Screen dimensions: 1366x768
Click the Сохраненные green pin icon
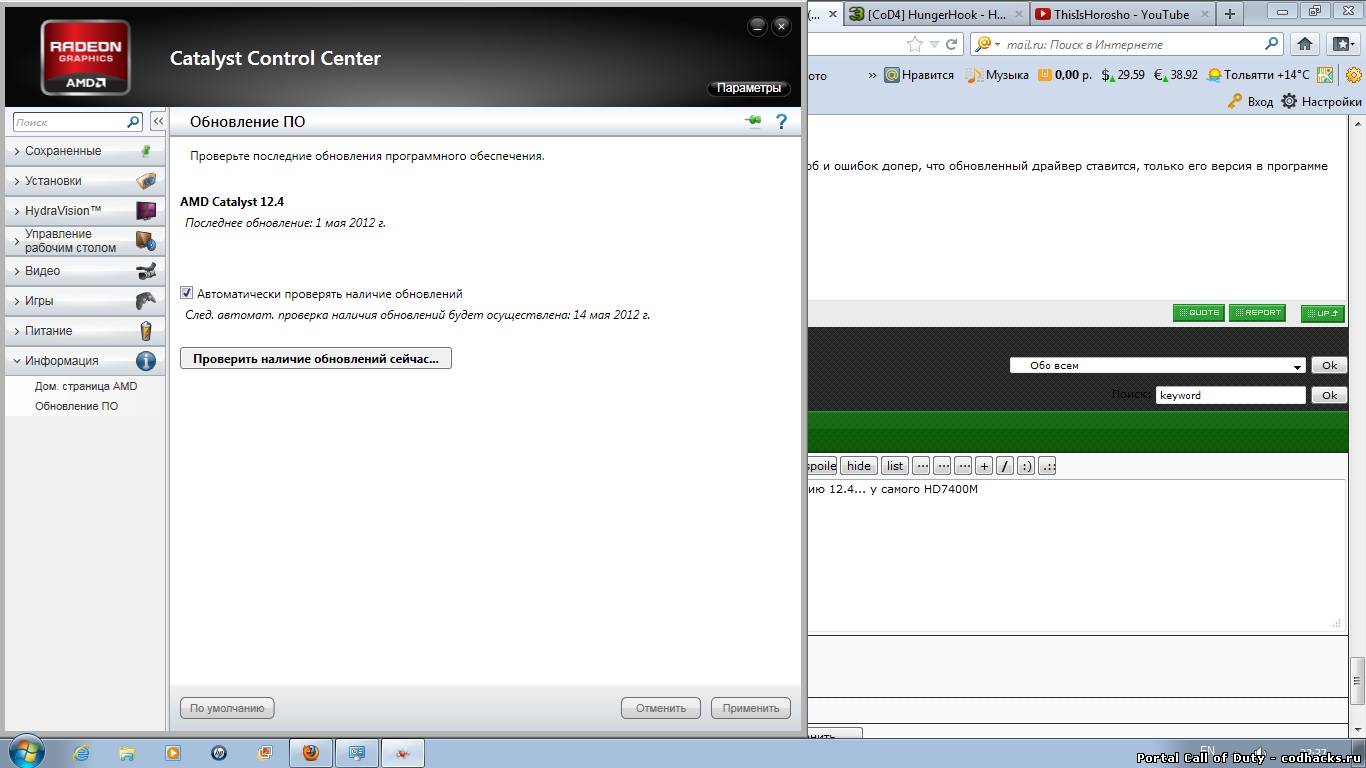click(146, 151)
